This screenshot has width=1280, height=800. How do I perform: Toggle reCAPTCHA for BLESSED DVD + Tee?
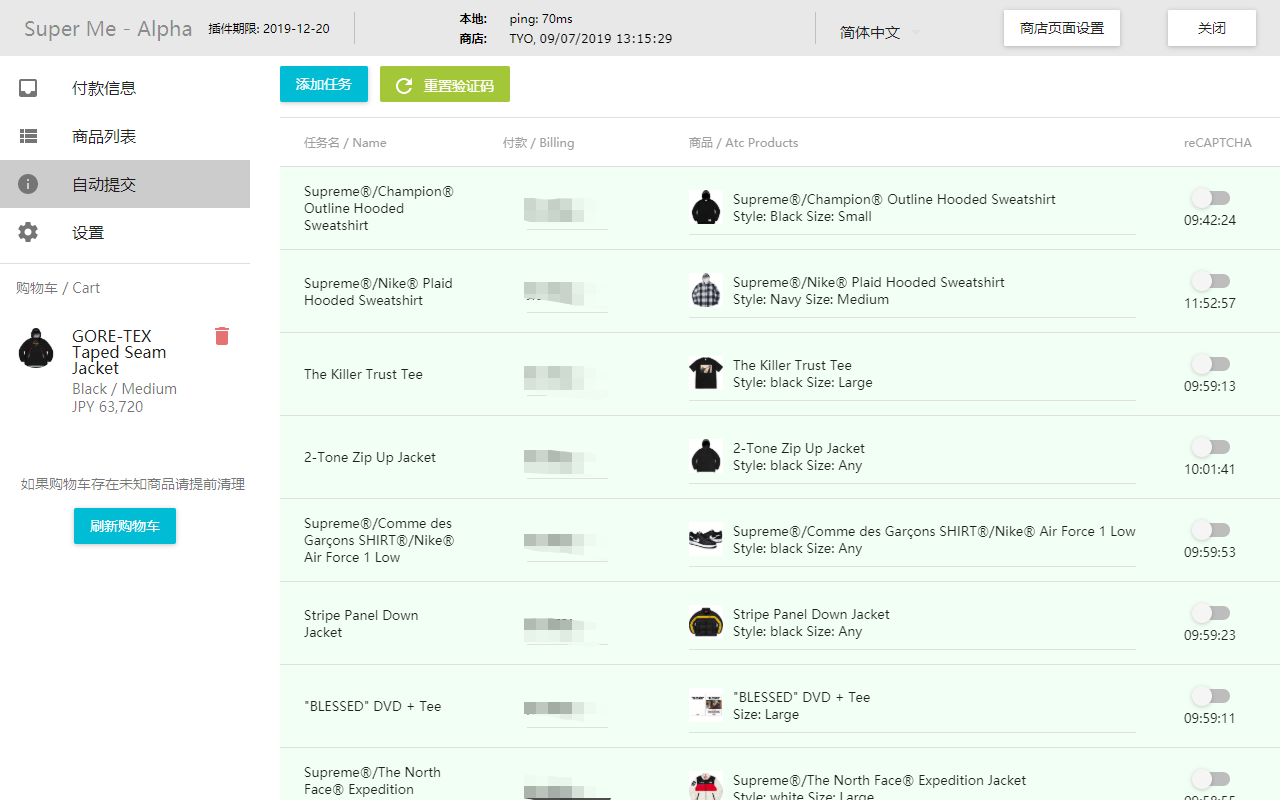tap(1210, 696)
